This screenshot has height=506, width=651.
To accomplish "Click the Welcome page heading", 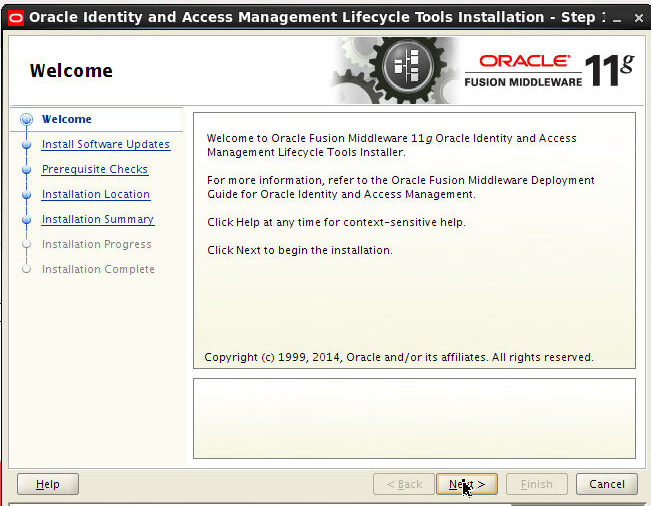I will click(71, 71).
